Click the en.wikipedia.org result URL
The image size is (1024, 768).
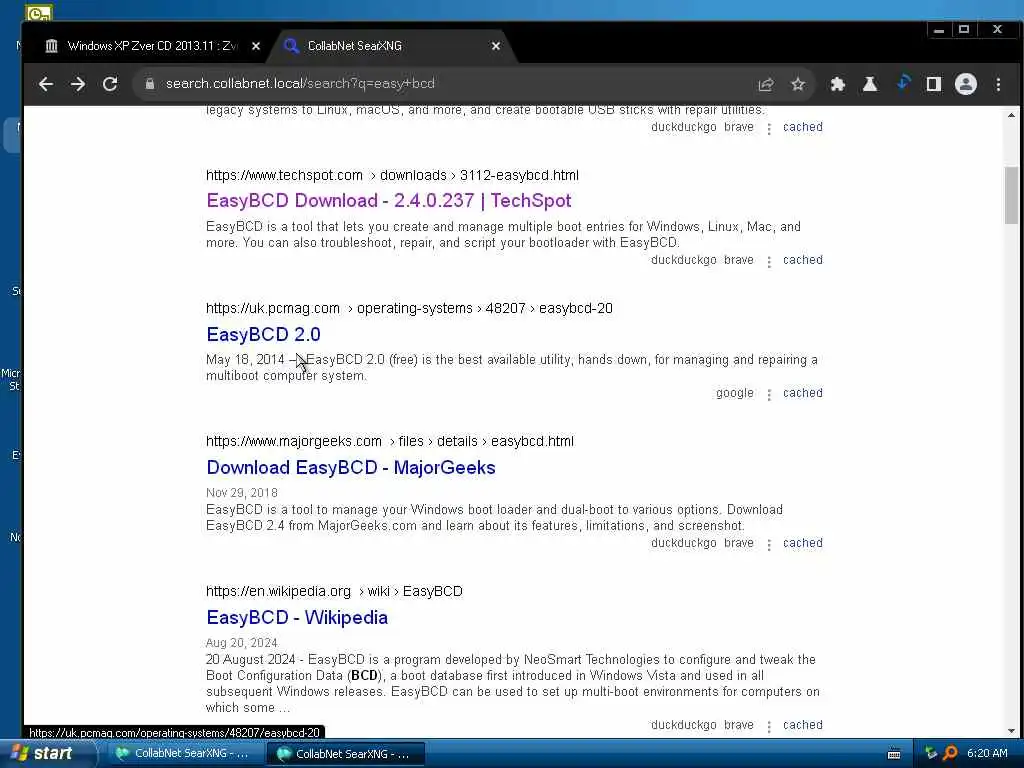point(334,592)
